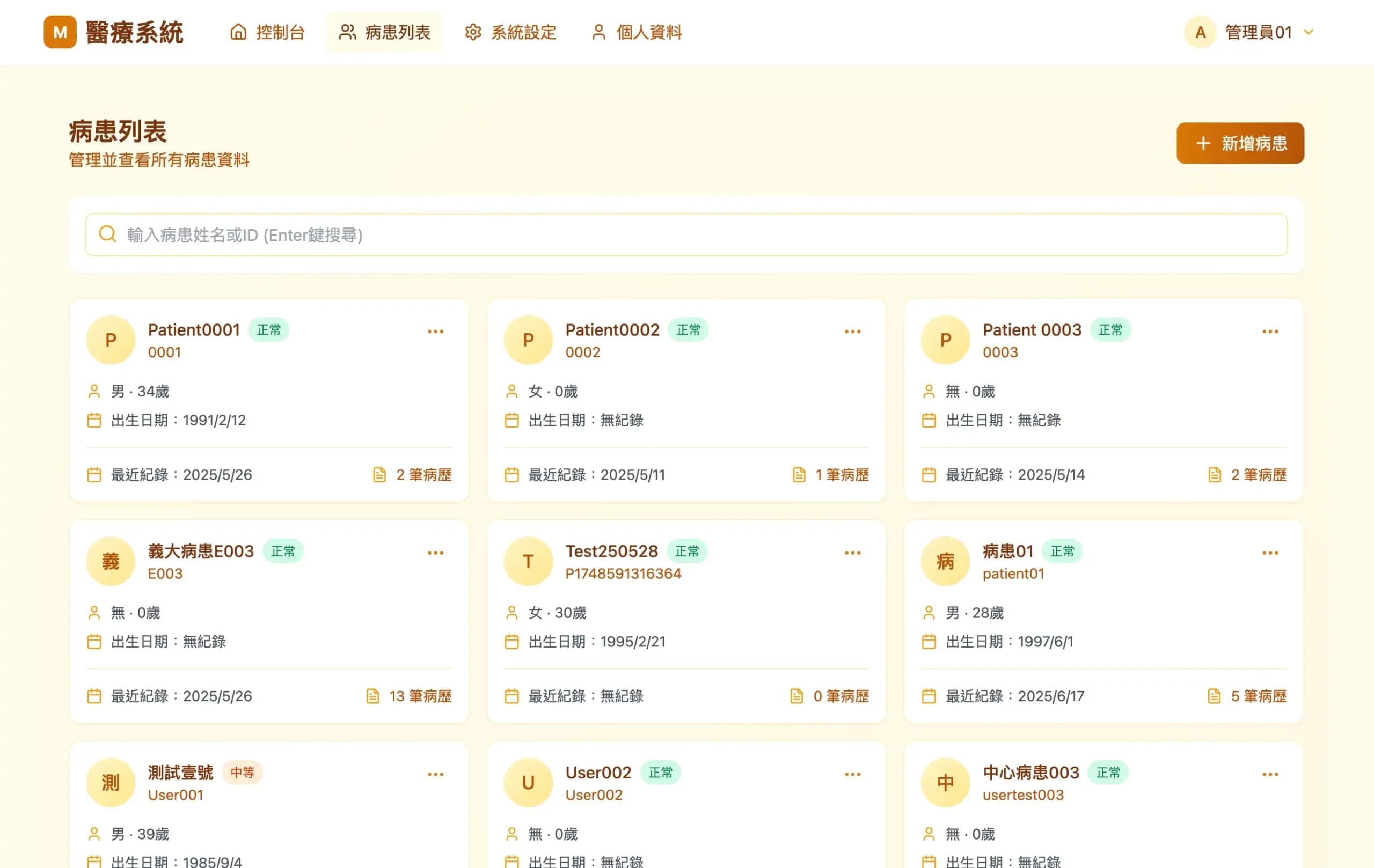Click the U avatar on User002 card
Viewport: 1374px width, 868px height.
coord(528,783)
